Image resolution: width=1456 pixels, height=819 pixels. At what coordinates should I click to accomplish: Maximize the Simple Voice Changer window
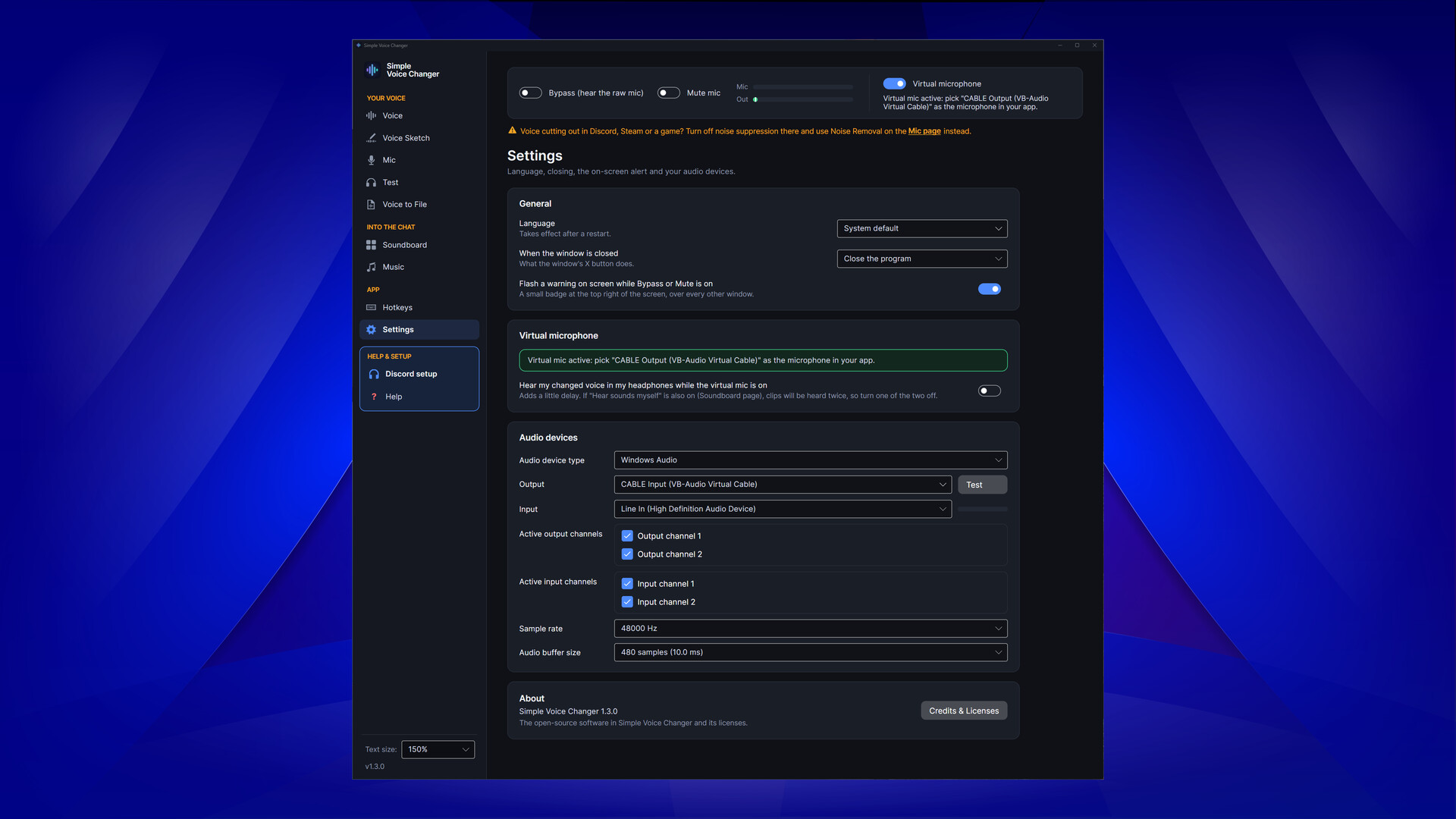[1077, 45]
